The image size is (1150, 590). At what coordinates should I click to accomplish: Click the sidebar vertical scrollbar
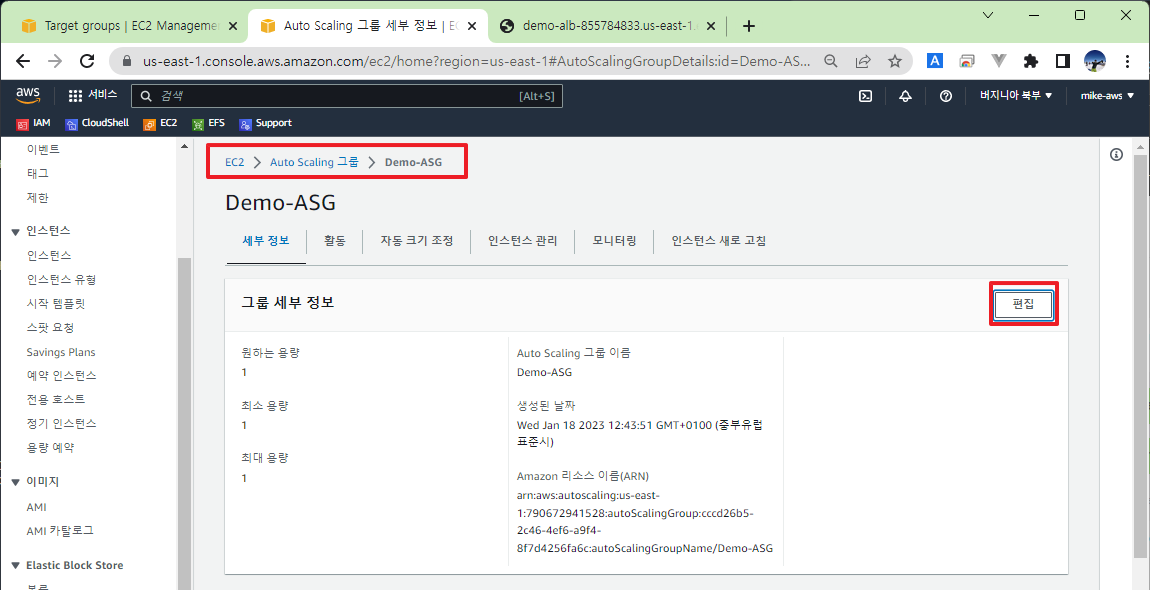184,423
